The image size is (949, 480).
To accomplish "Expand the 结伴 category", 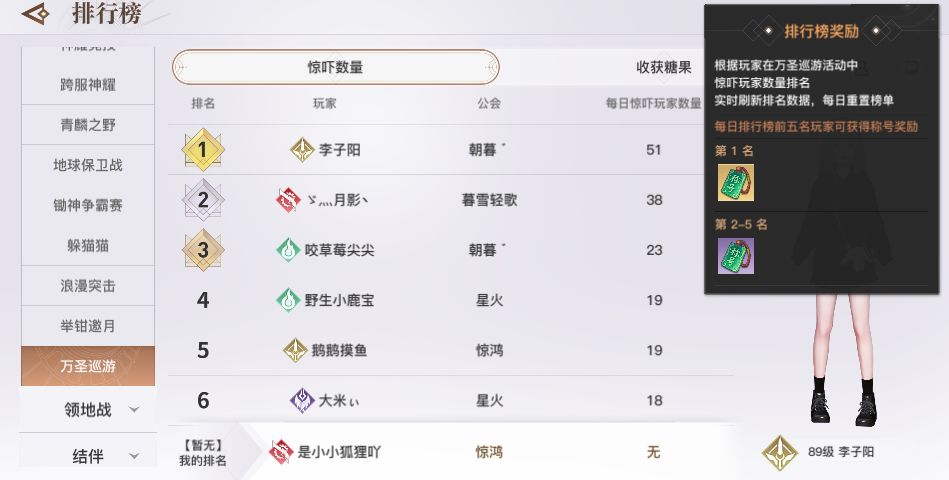I will point(88,457).
